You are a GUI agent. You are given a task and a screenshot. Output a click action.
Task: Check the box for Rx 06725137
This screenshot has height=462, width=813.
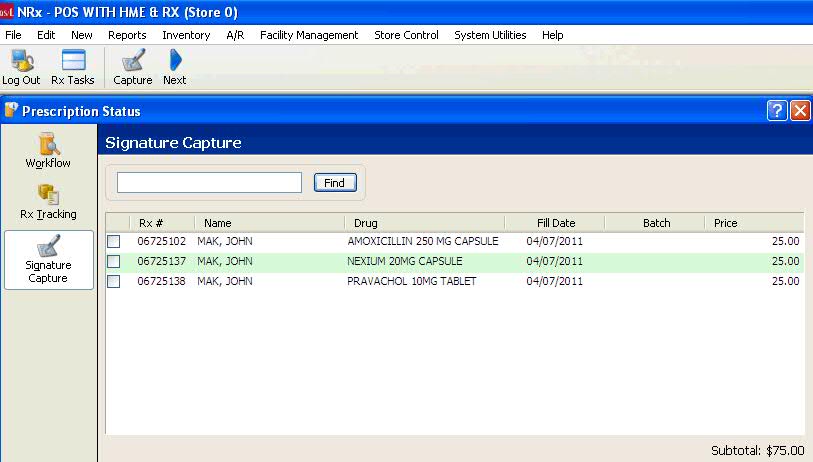(x=114, y=261)
